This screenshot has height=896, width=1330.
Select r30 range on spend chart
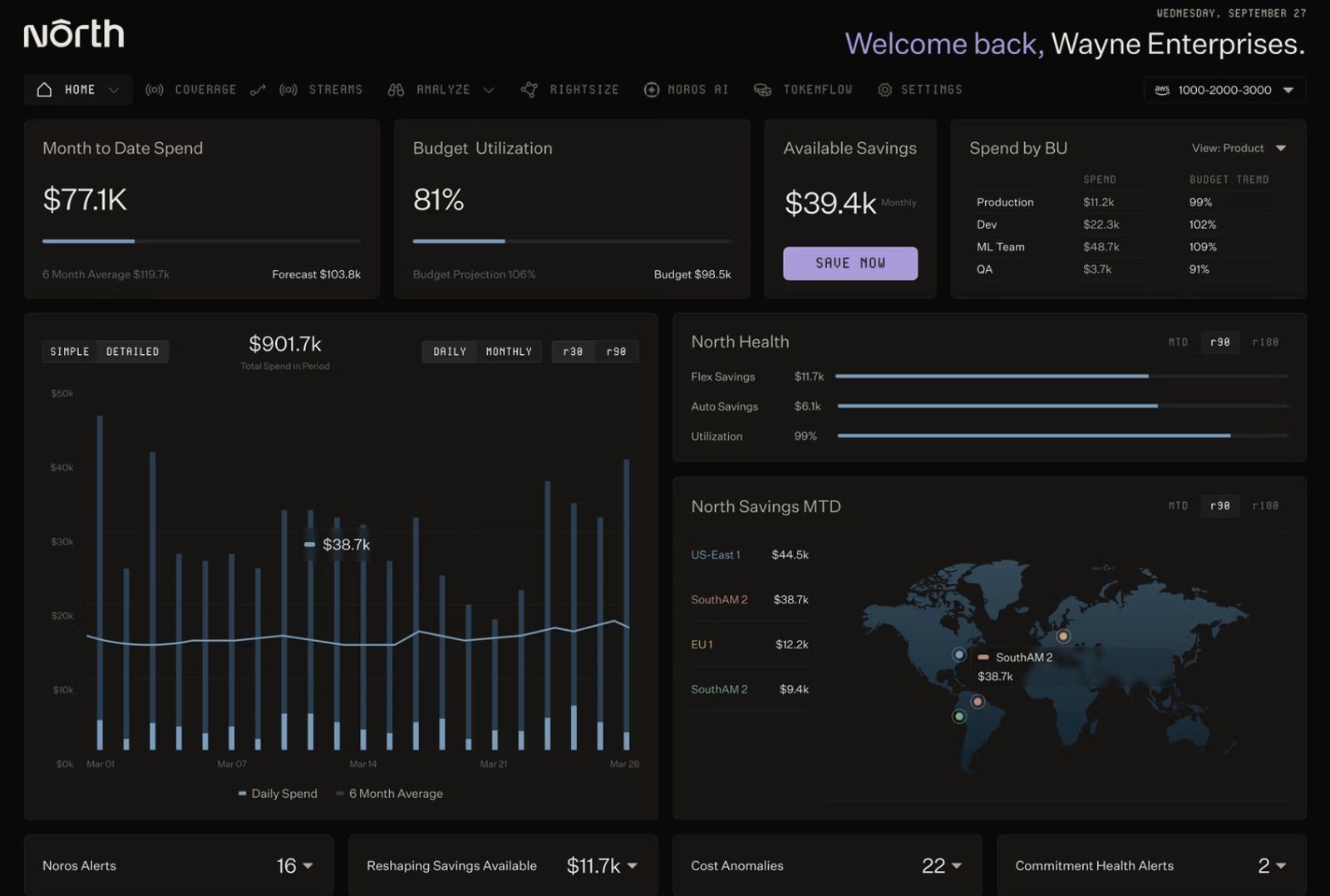tap(573, 352)
